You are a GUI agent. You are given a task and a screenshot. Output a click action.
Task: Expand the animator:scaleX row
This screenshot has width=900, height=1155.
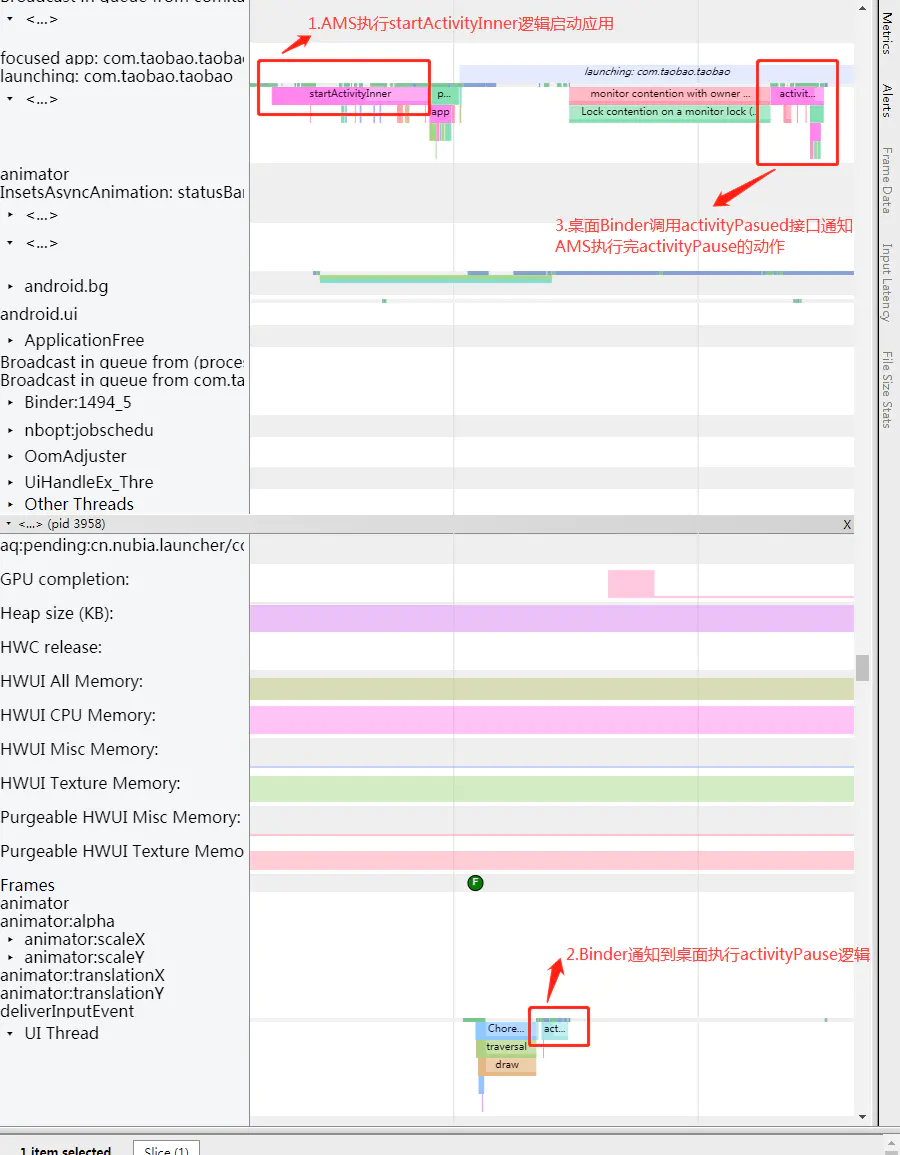[10, 940]
